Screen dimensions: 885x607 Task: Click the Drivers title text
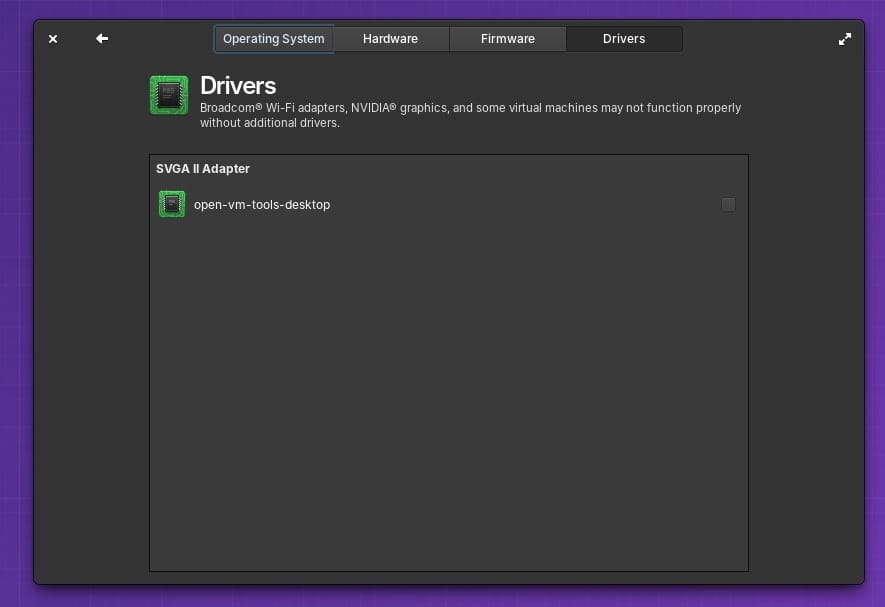[238, 86]
